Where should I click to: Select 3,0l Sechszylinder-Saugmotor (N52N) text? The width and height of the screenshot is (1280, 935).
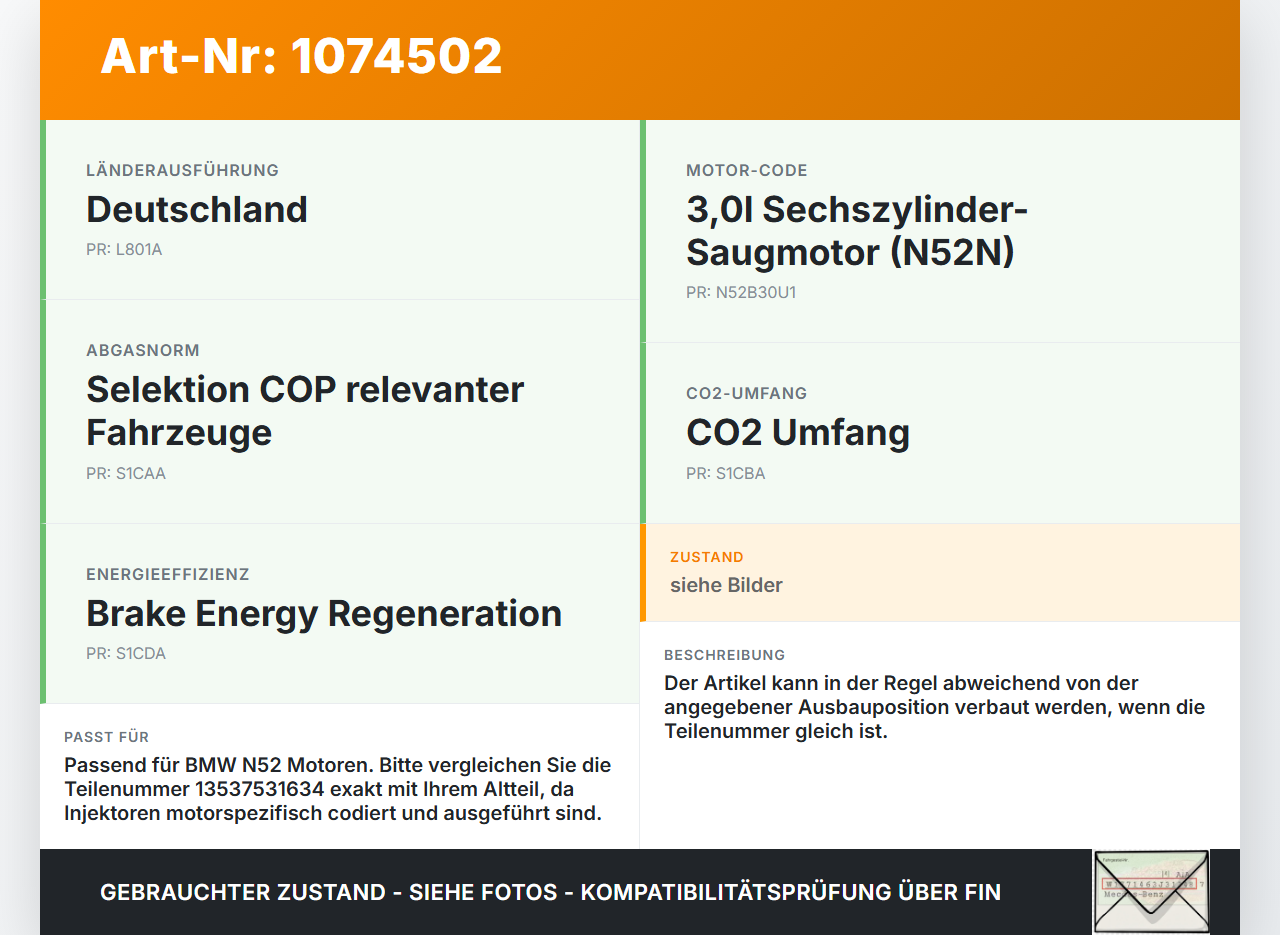point(857,230)
